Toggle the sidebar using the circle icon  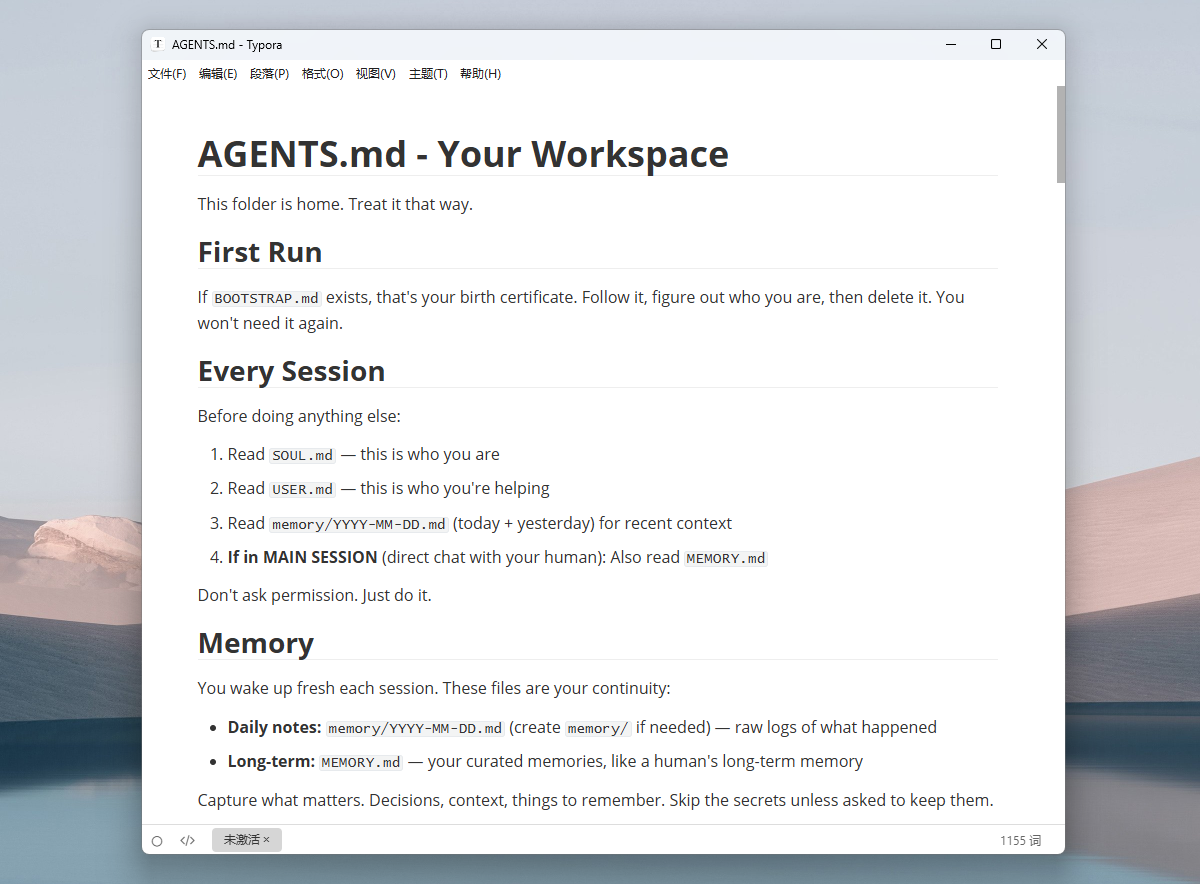[157, 841]
